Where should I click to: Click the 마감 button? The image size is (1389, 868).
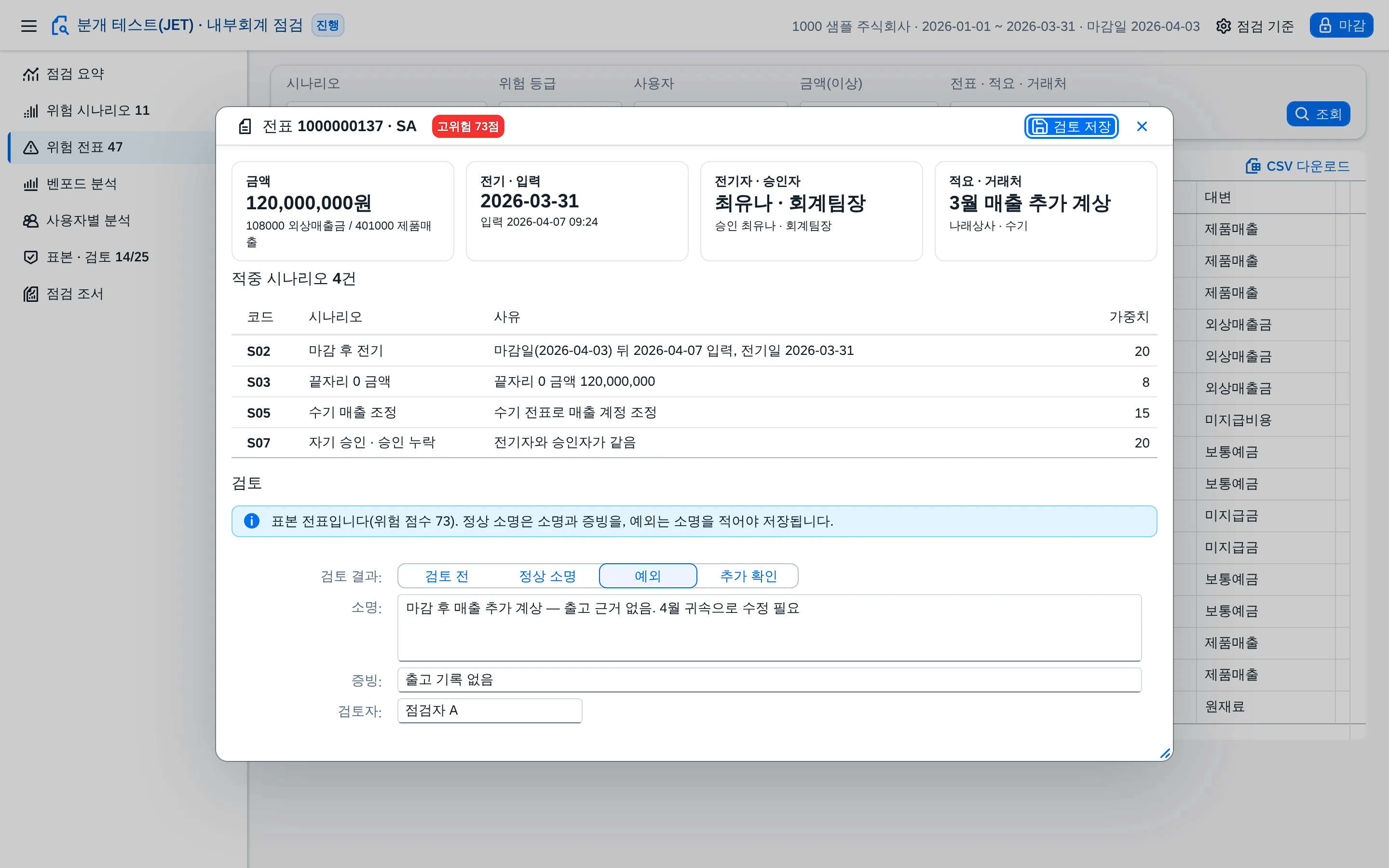[1341, 26]
